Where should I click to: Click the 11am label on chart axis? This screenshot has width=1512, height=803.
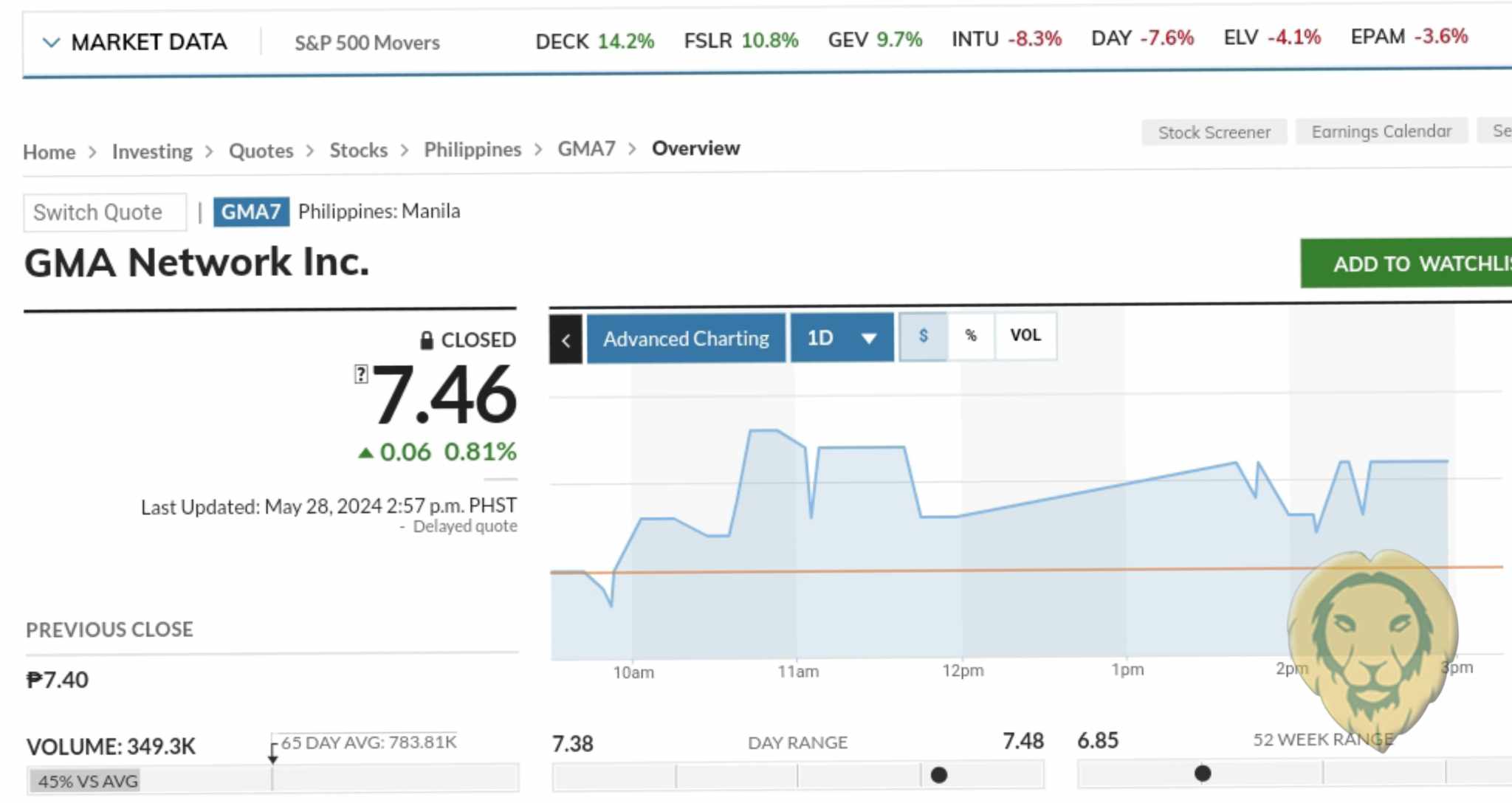(x=798, y=672)
